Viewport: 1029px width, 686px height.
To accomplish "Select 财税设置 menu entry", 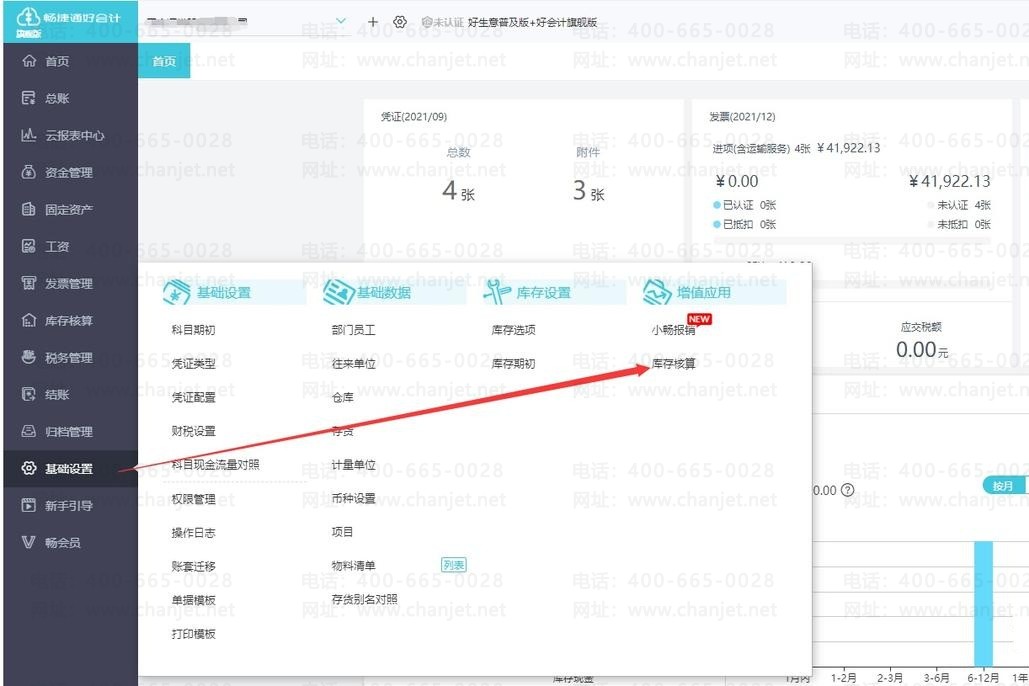I will coord(194,431).
